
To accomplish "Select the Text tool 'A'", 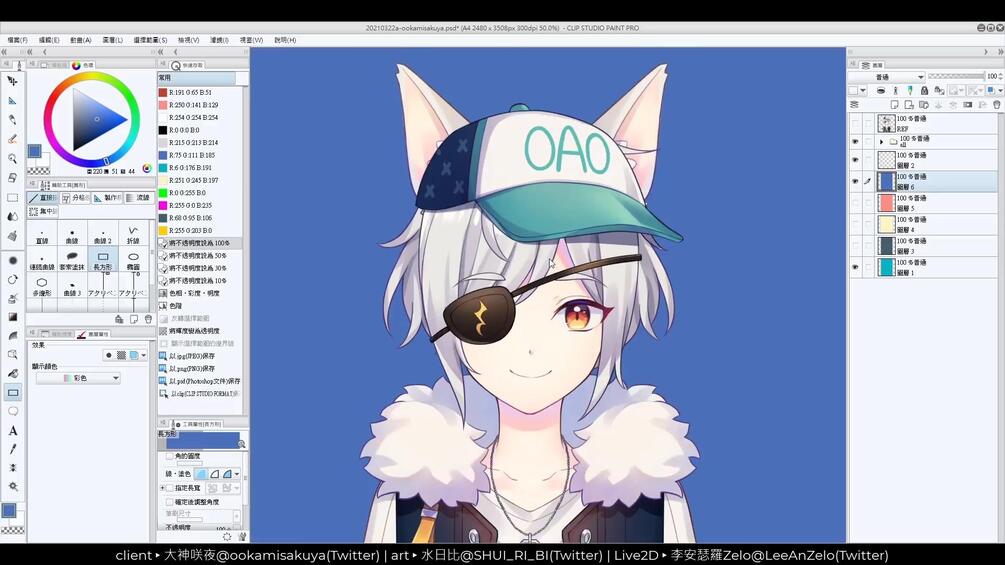I will [12, 430].
